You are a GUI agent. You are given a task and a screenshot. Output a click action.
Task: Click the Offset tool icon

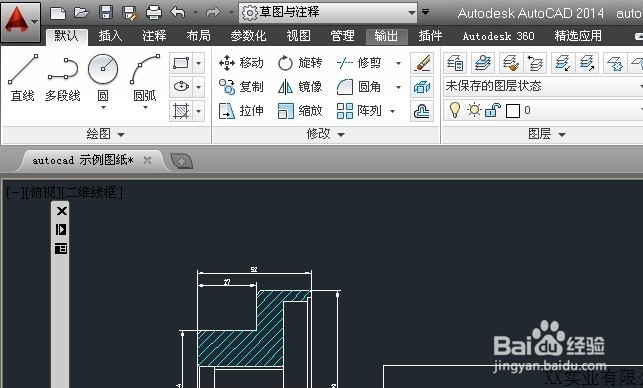tap(422, 111)
